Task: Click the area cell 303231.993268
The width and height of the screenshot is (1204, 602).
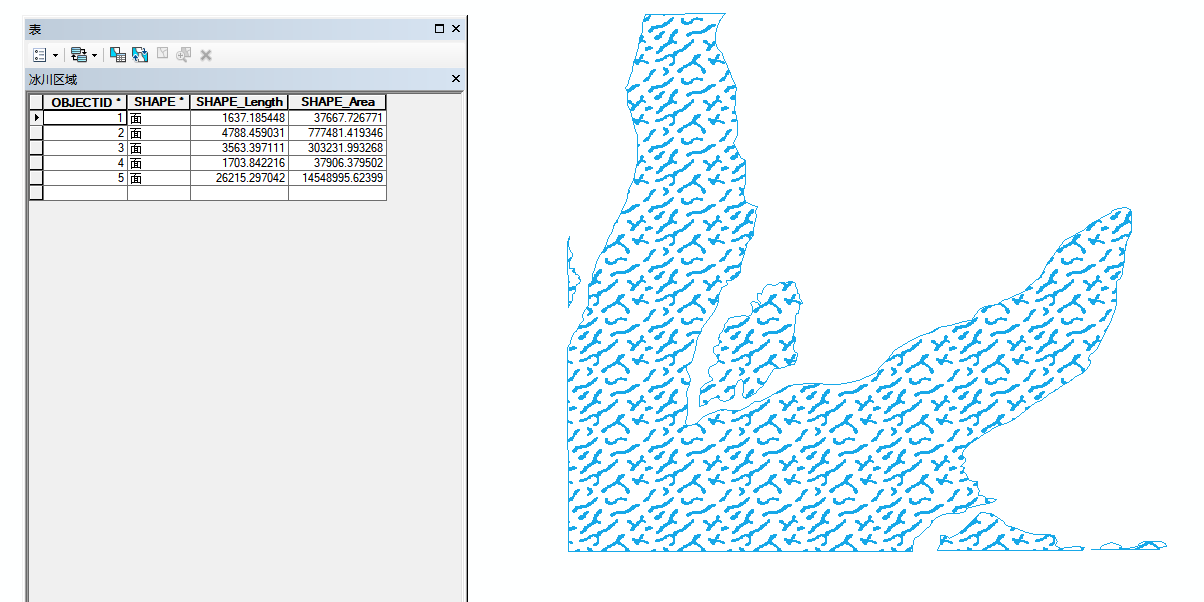Action: 337,147
